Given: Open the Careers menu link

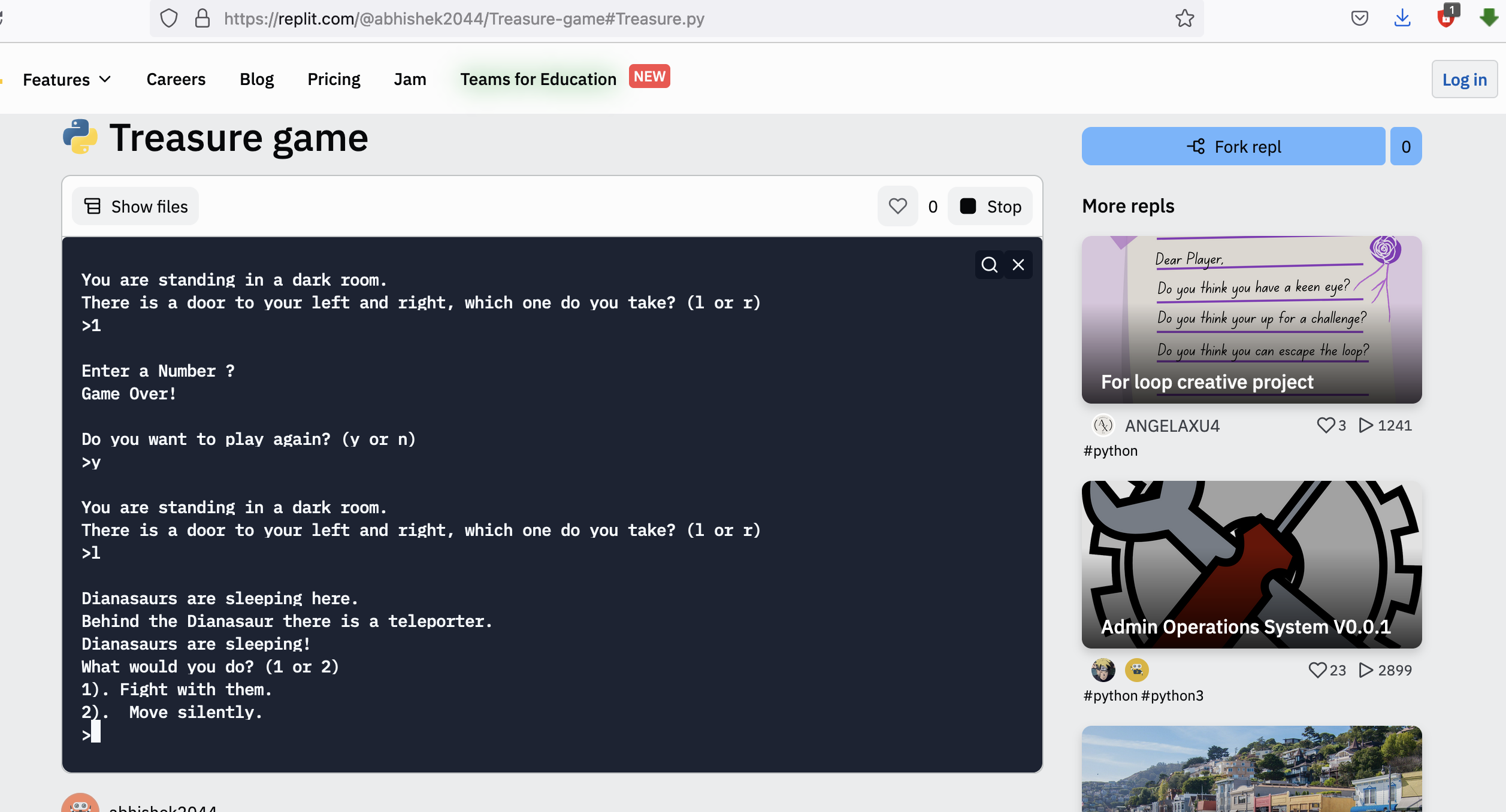Looking at the screenshot, I should pyautogui.click(x=176, y=79).
